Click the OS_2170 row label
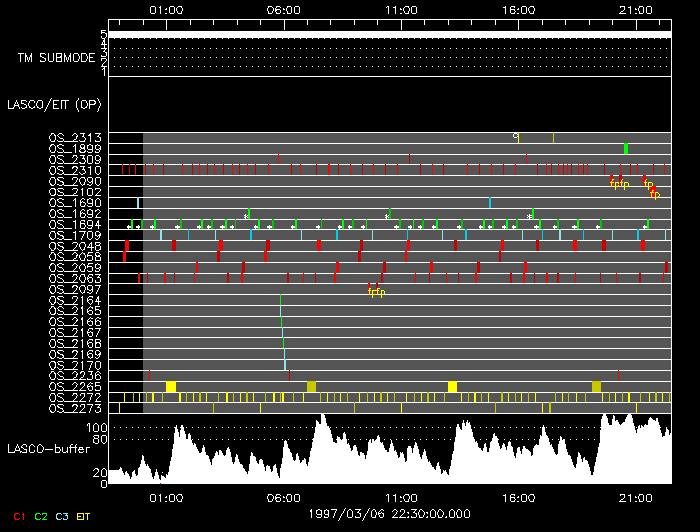 click(x=75, y=365)
